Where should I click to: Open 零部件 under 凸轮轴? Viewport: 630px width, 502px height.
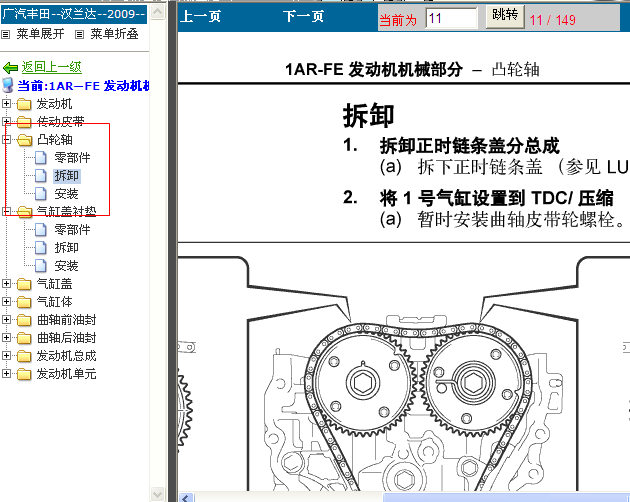click(x=72, y=158)
